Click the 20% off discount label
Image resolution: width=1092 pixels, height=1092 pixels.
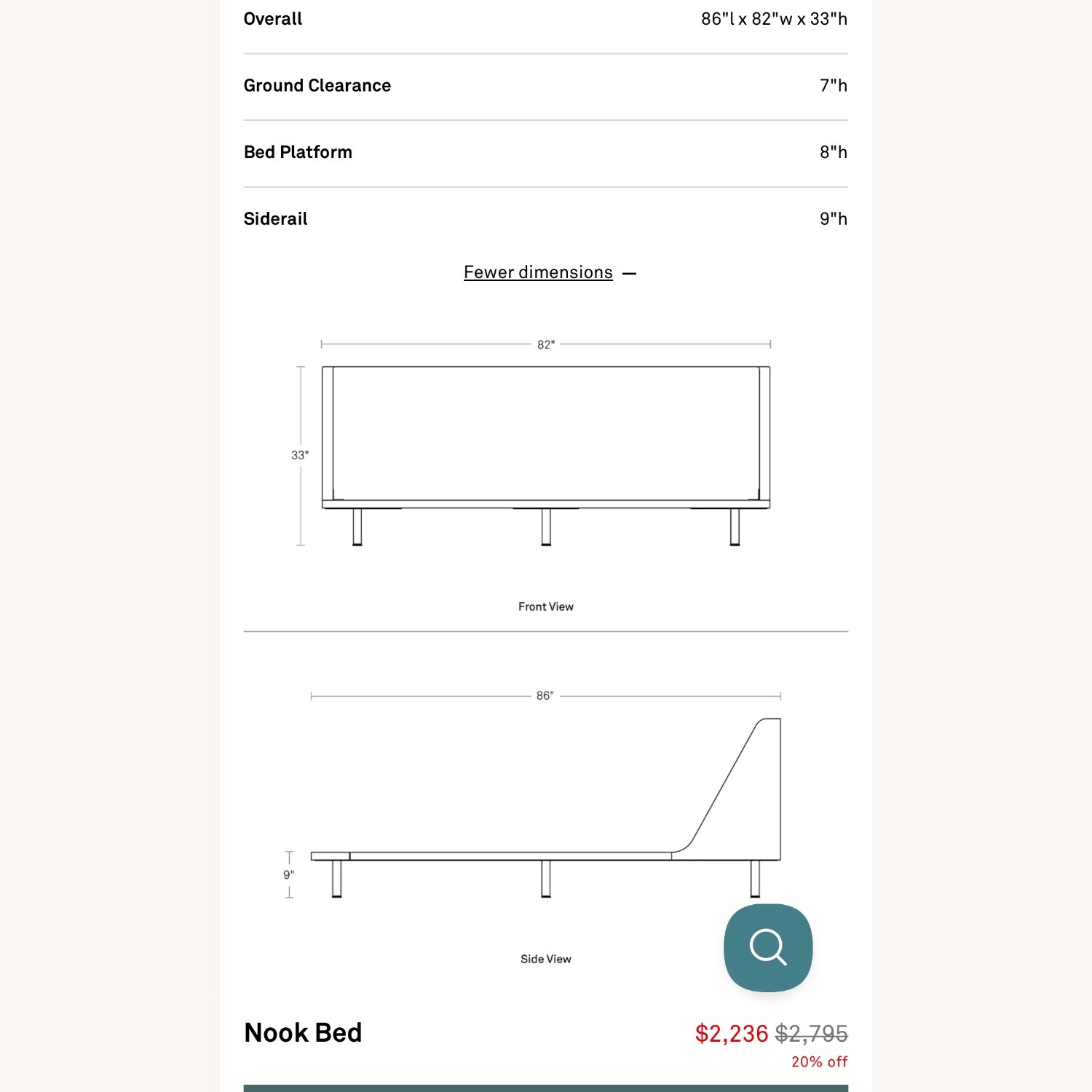pos(818,1061)
